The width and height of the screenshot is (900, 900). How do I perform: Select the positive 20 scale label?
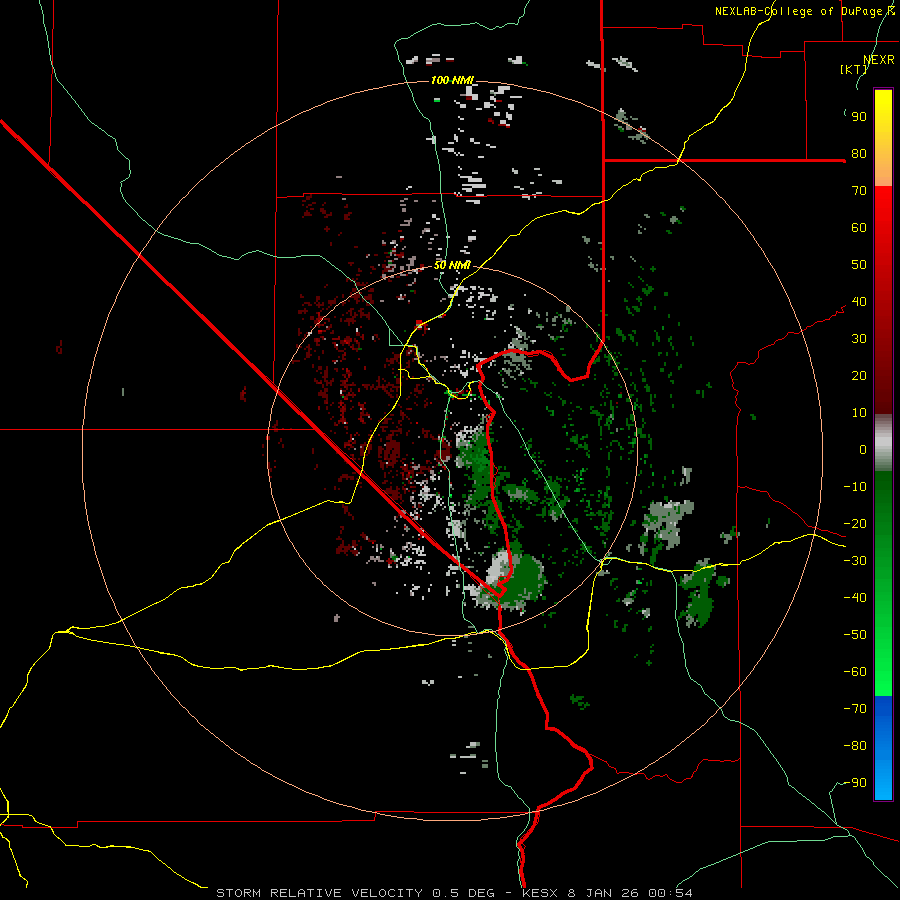859,375
